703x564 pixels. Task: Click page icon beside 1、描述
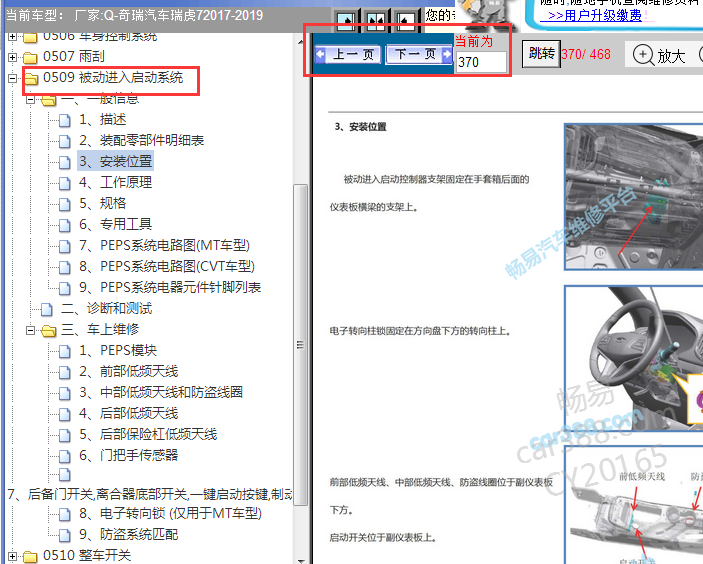(x=65, y=120)
